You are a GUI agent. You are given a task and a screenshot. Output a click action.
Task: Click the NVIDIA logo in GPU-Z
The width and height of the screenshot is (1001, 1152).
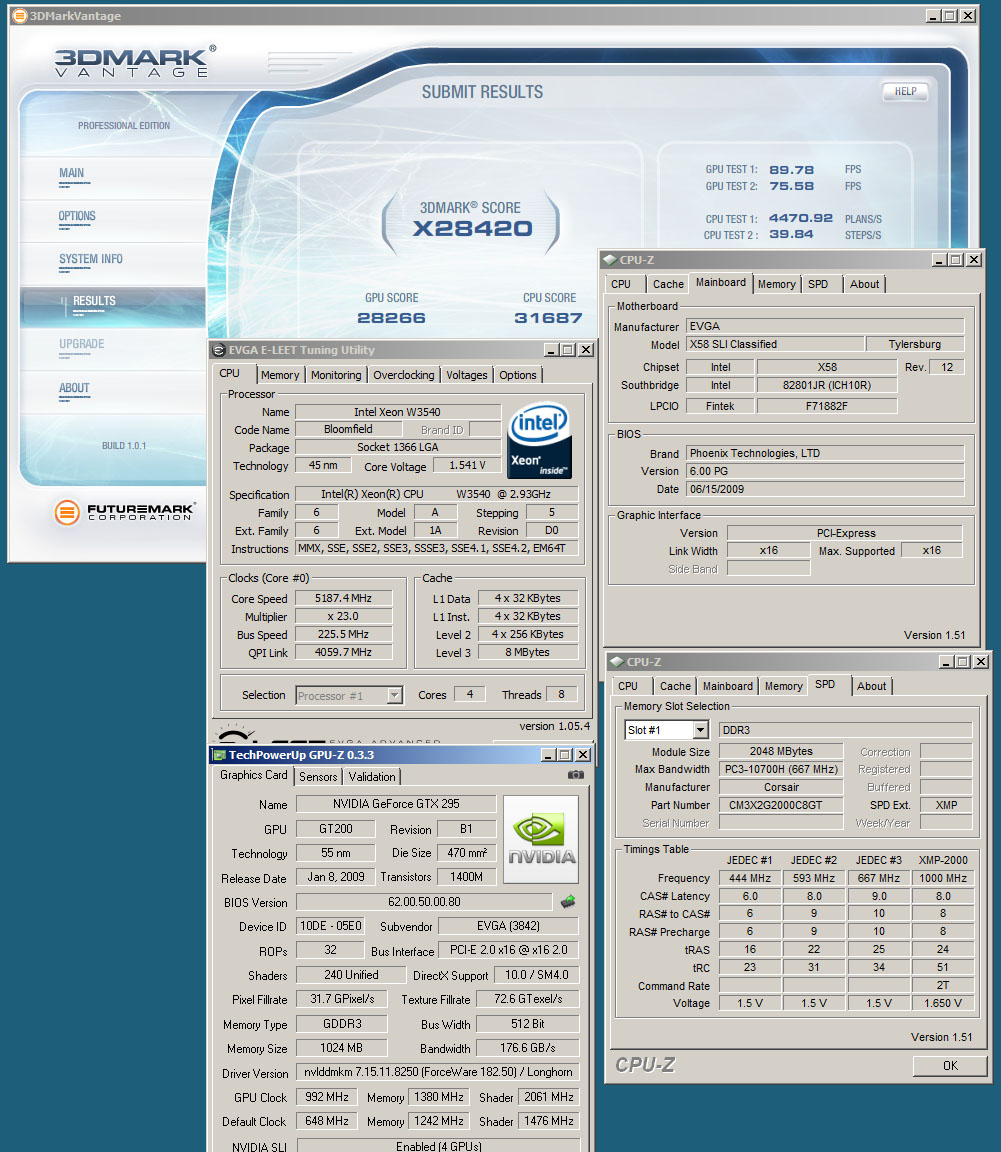542,840
